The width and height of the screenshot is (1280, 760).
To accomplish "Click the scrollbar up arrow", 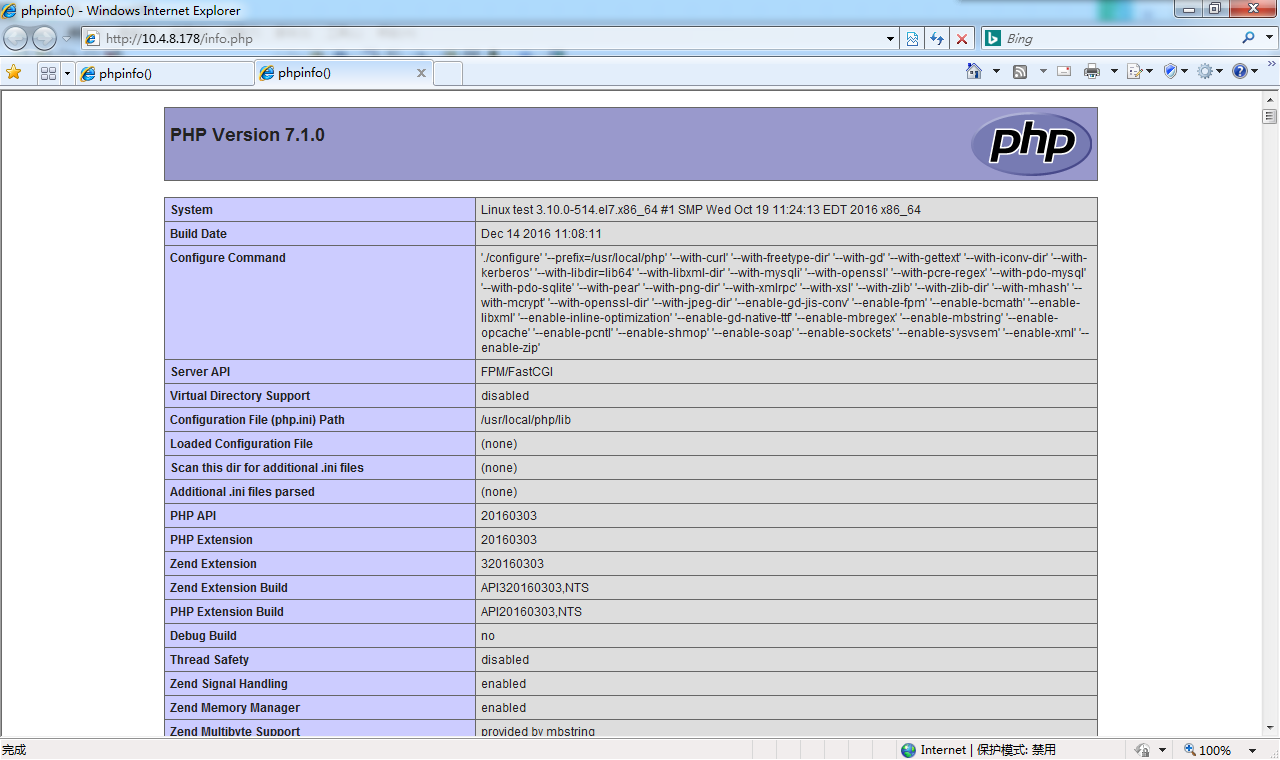I will (x=1270, y=100).
